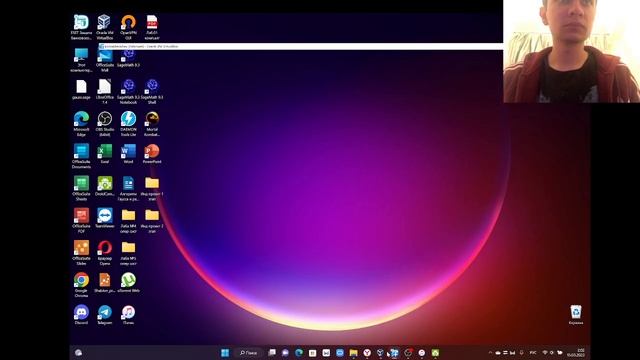Screen dimensions: 640x360
Task: Select the PDF file desktop icon
Action: click(x=152, y=27)
